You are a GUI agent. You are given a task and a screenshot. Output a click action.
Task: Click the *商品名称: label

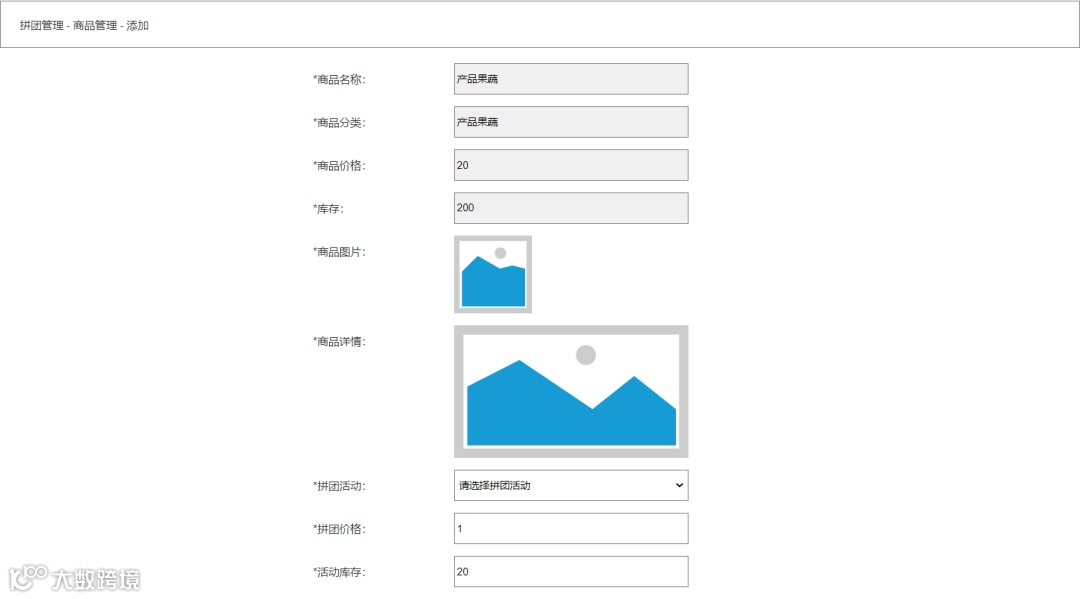340,79
